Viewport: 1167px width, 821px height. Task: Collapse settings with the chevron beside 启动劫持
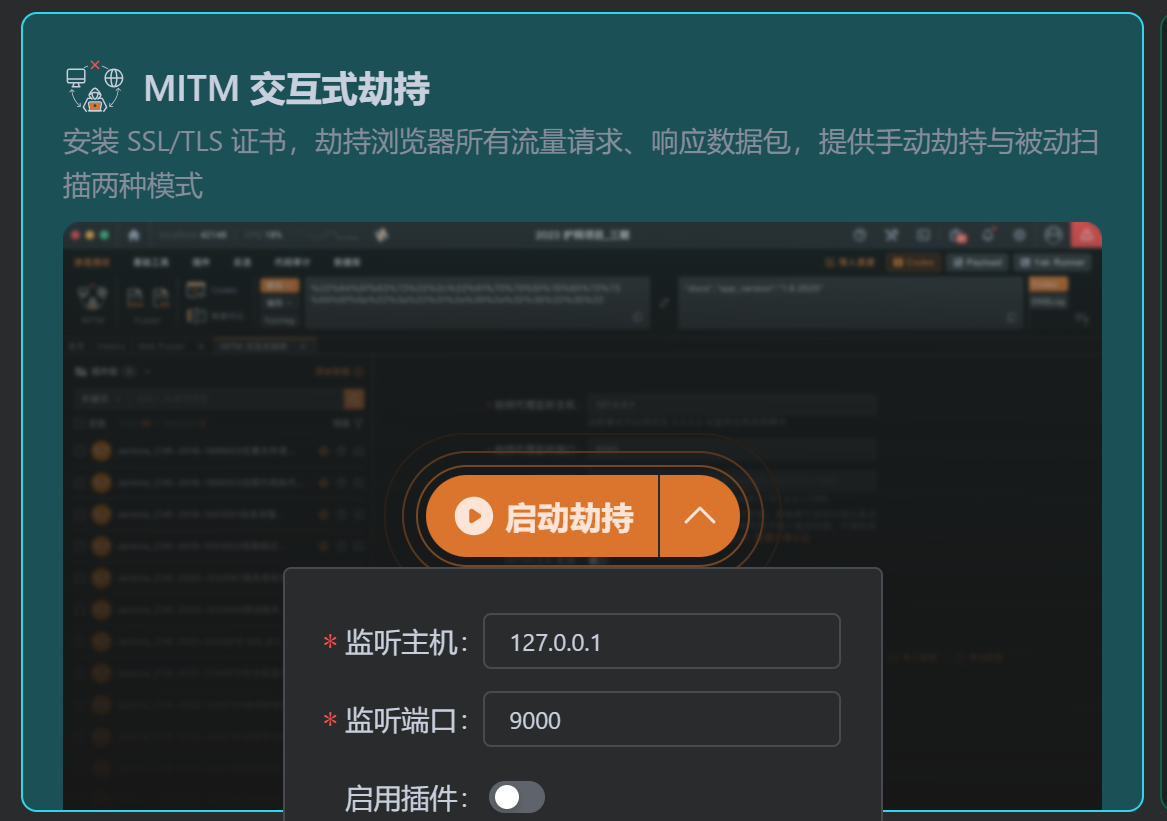click(x=699, y=516)
